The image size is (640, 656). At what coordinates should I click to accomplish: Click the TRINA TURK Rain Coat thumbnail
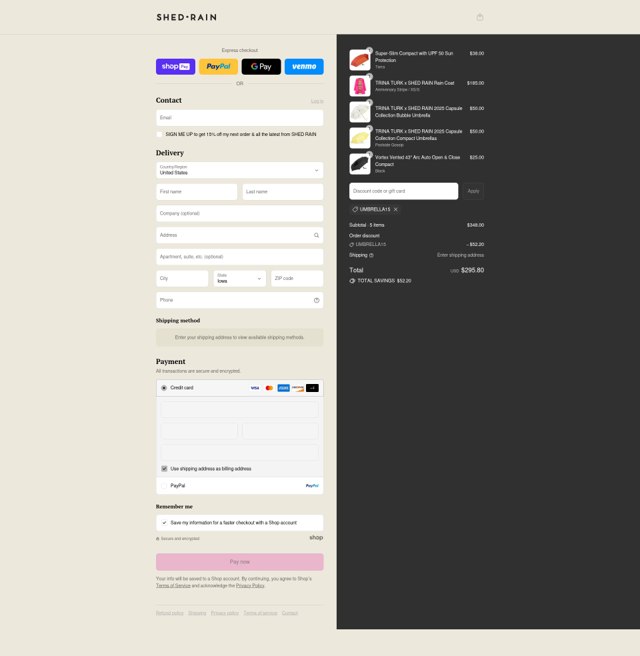(360, 86)
